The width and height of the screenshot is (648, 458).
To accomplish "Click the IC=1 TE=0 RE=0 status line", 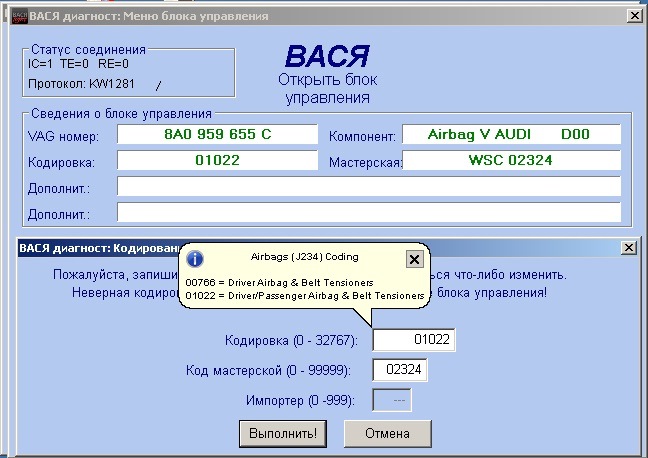I will (79, 64).
